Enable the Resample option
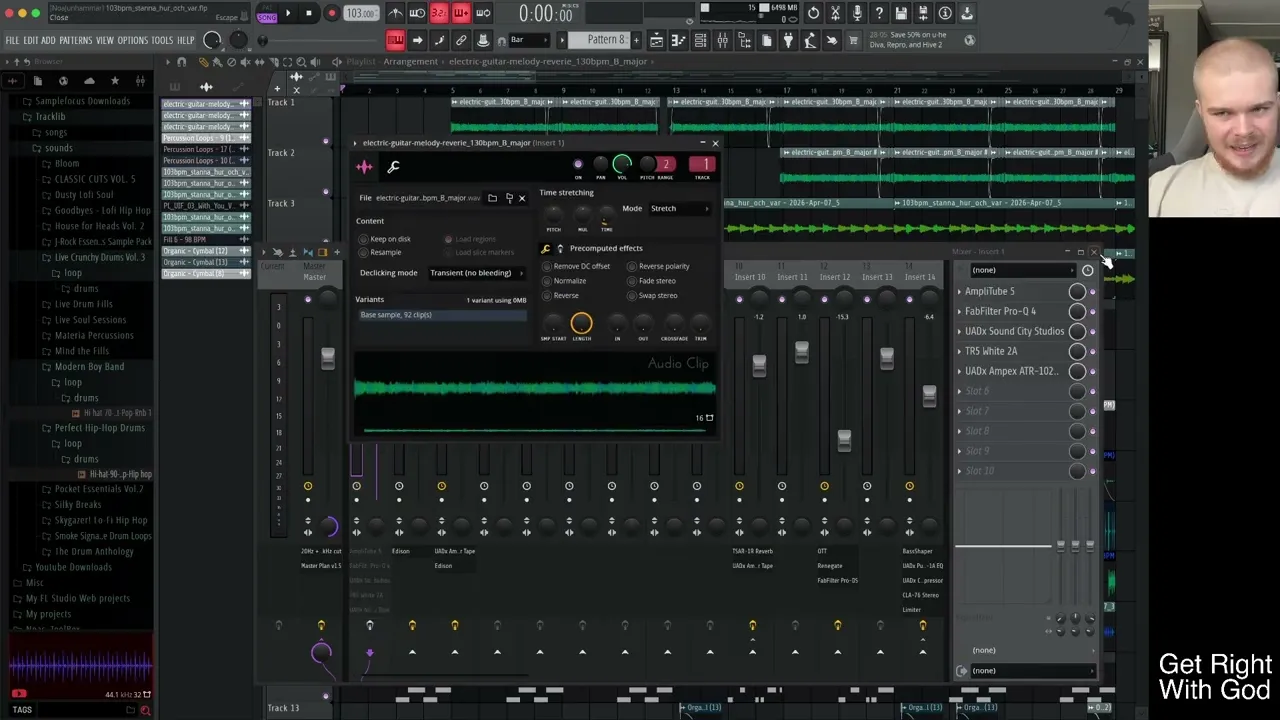This screenshot has width=1280, height=720. (x=364, y=253)
